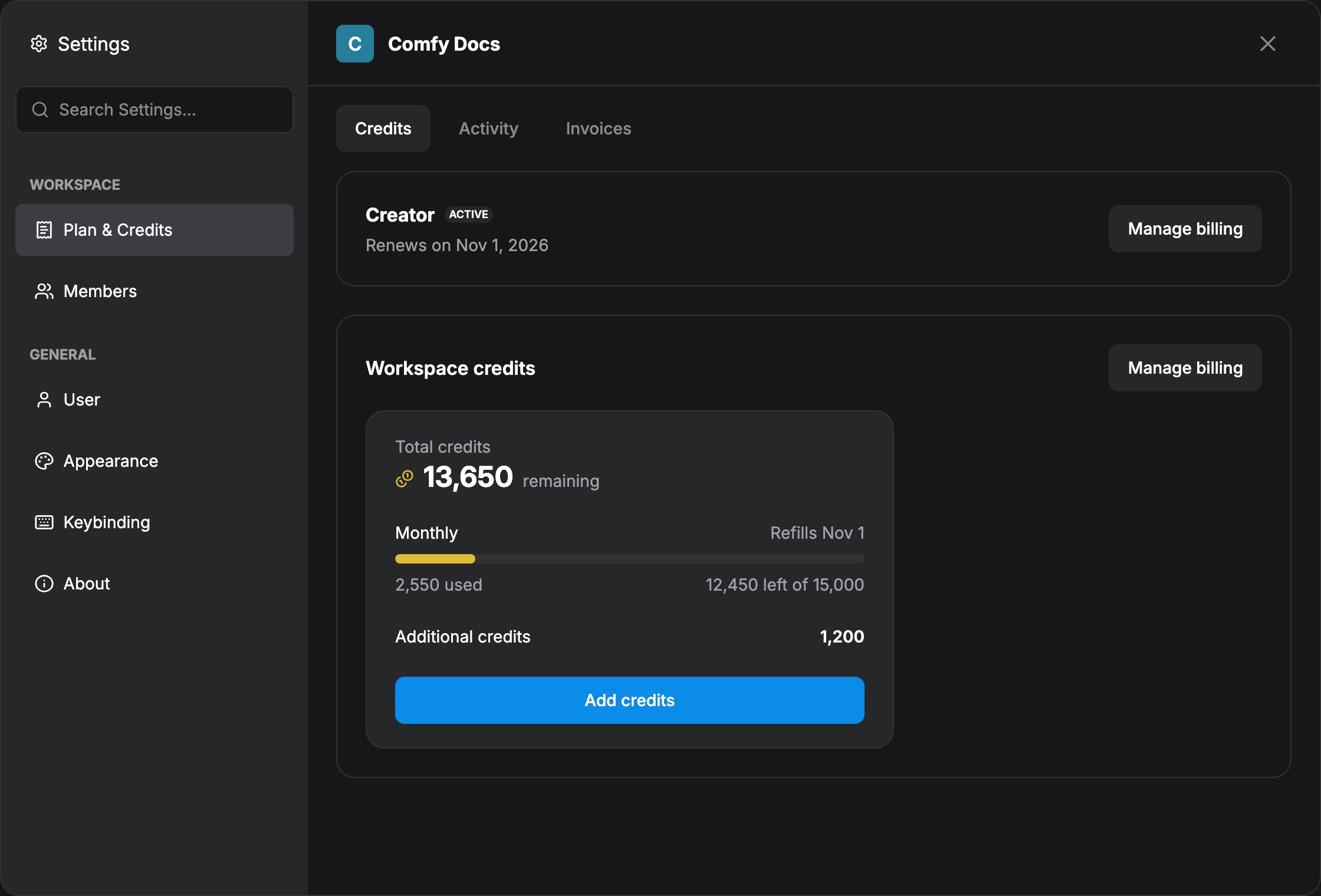Click the Creator plan name
The width and height of the screenshot is (1321, 896).
pos(400,215)
